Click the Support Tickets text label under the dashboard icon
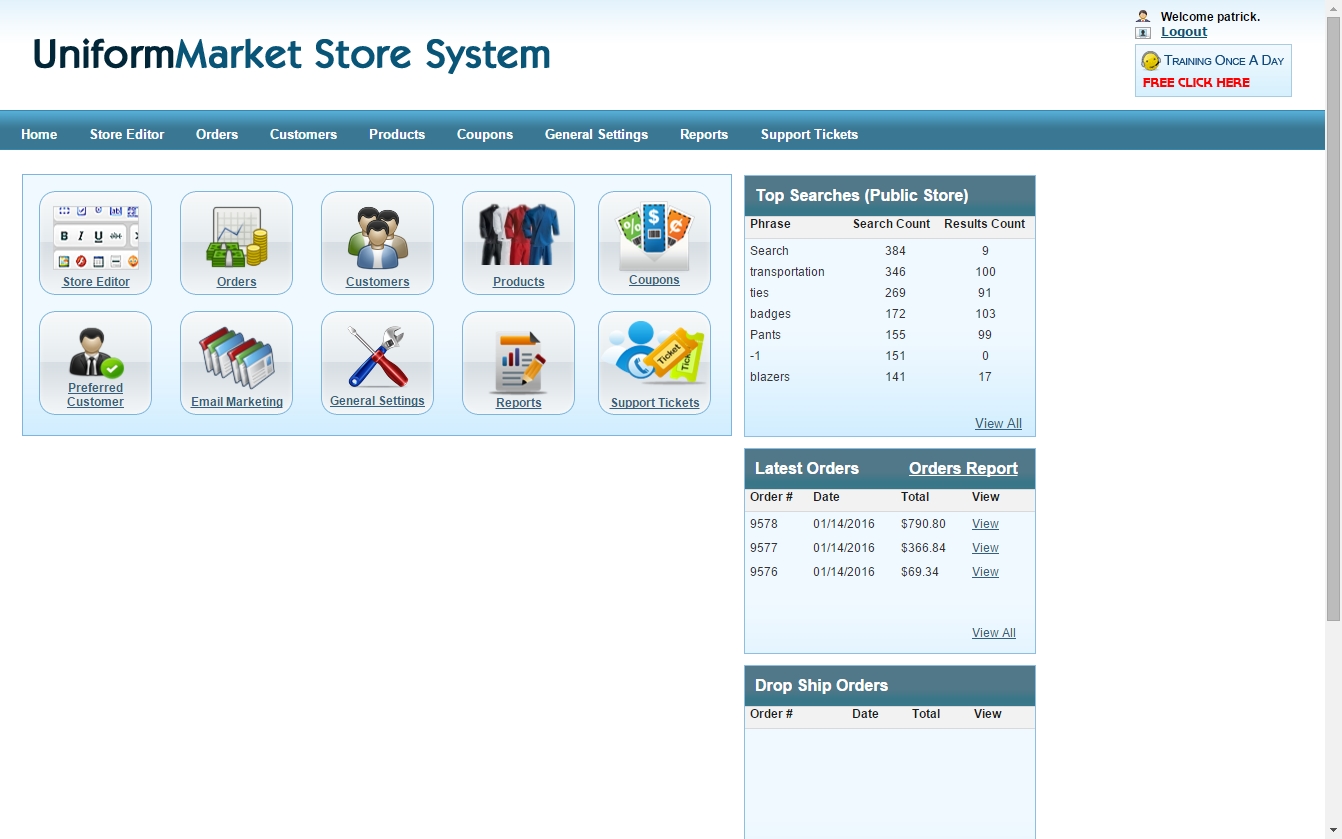1342x839 pixels. click(655, 403)
